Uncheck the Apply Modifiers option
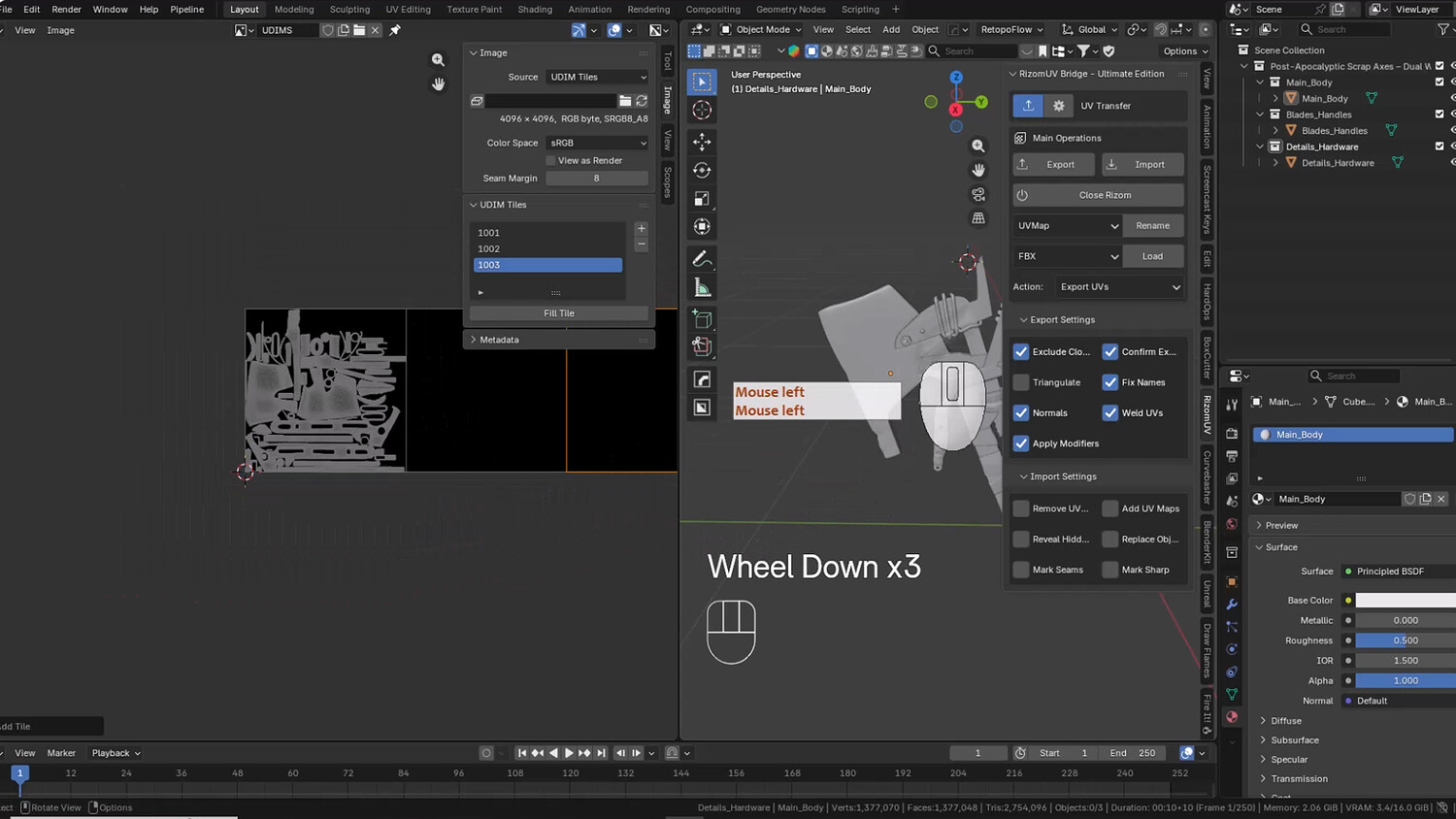 pos(1021,443)
